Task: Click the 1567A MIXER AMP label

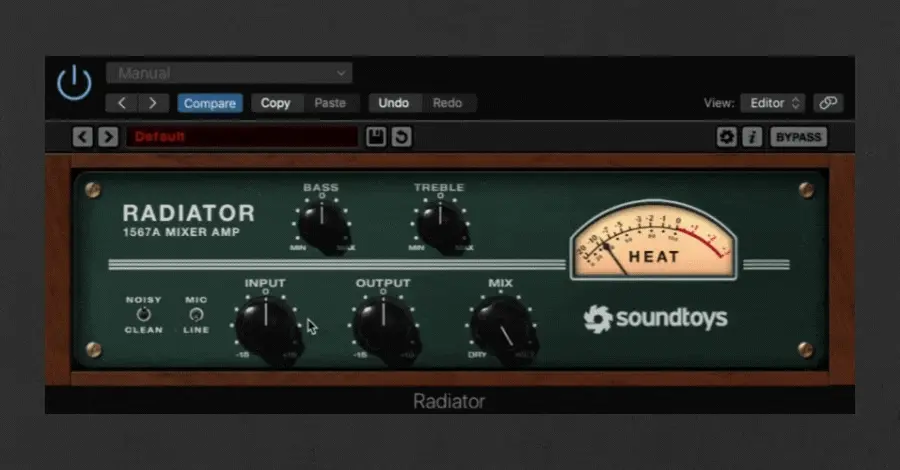Action: point(181,232)
